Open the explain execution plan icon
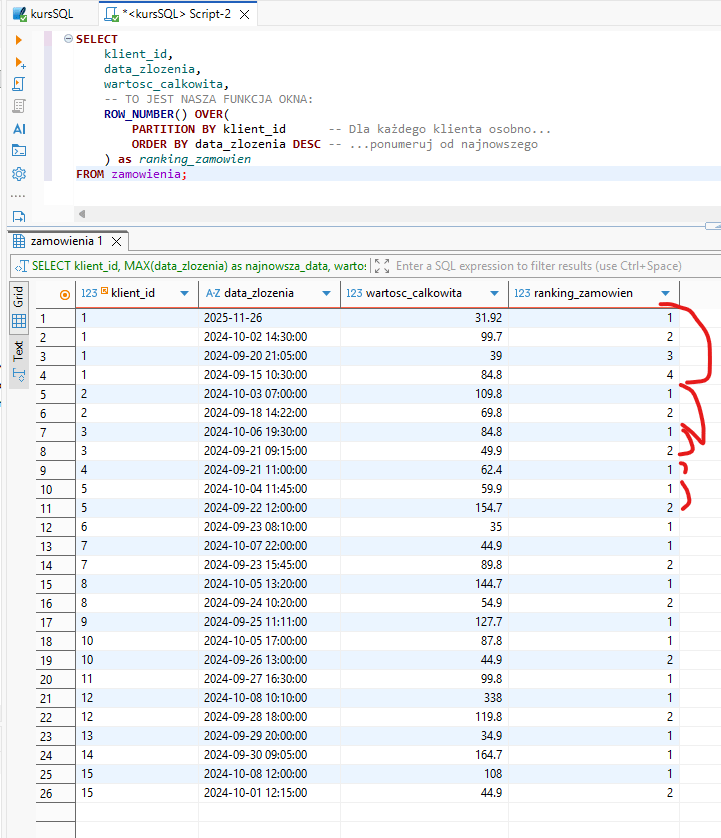 click(x=19, y=106)
